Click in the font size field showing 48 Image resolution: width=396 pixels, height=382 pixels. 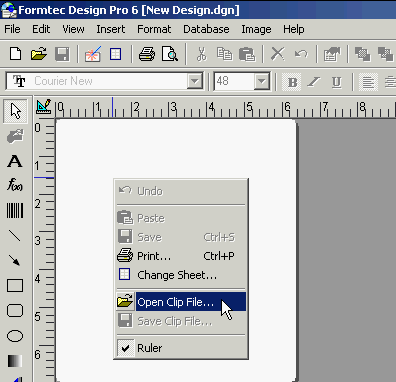234,81
